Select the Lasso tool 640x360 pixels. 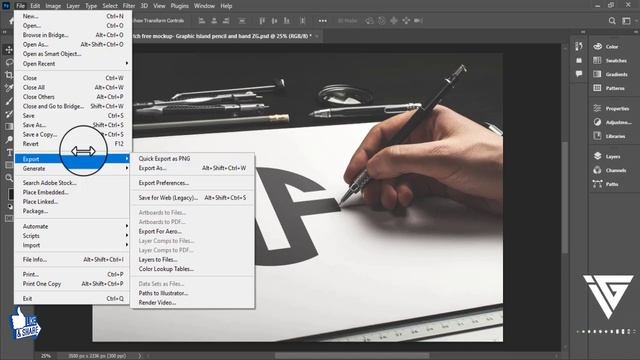(x=9, y=62)
